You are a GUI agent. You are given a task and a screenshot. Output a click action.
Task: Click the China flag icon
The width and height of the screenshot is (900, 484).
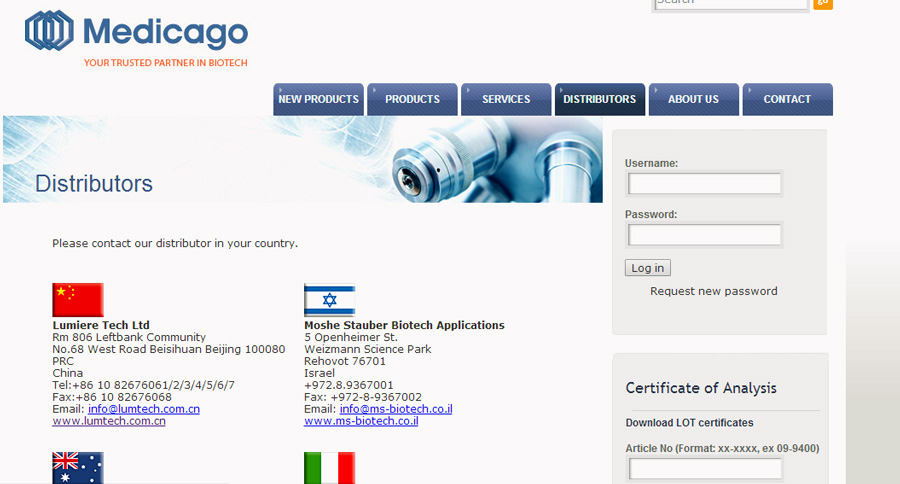(78, 300)
